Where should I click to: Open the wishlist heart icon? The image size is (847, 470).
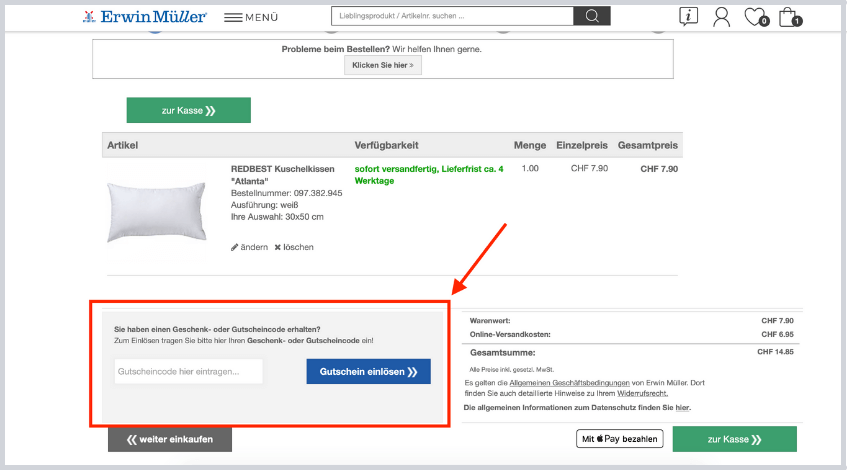pyautogui.click(x=756, y=17)
